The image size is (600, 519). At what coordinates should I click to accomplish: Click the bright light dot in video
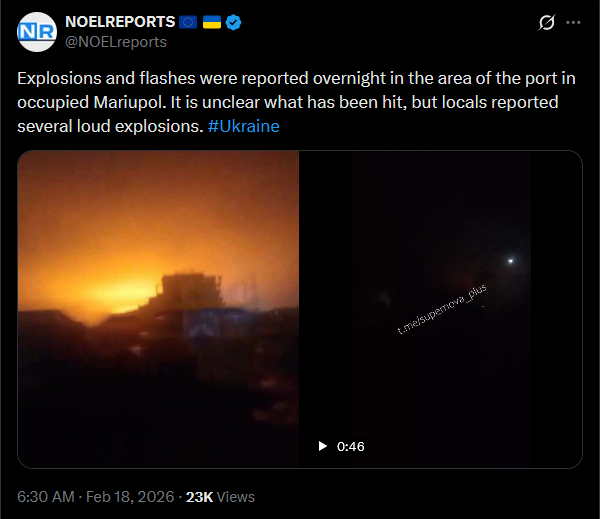click(510, 261)
